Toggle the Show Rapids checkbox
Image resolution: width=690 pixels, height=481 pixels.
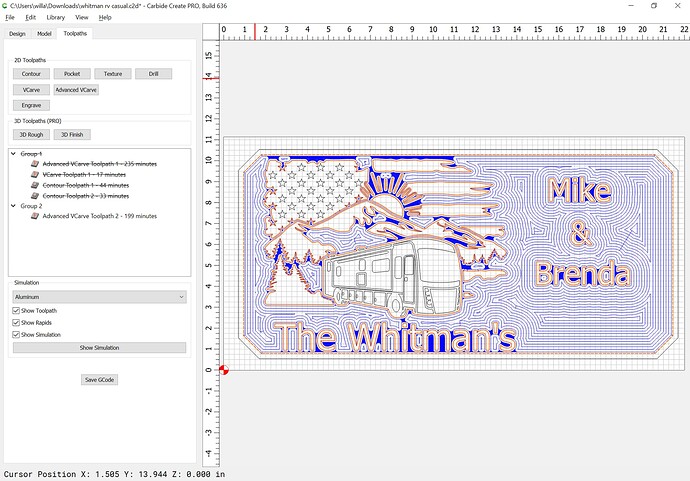(16, 323)
